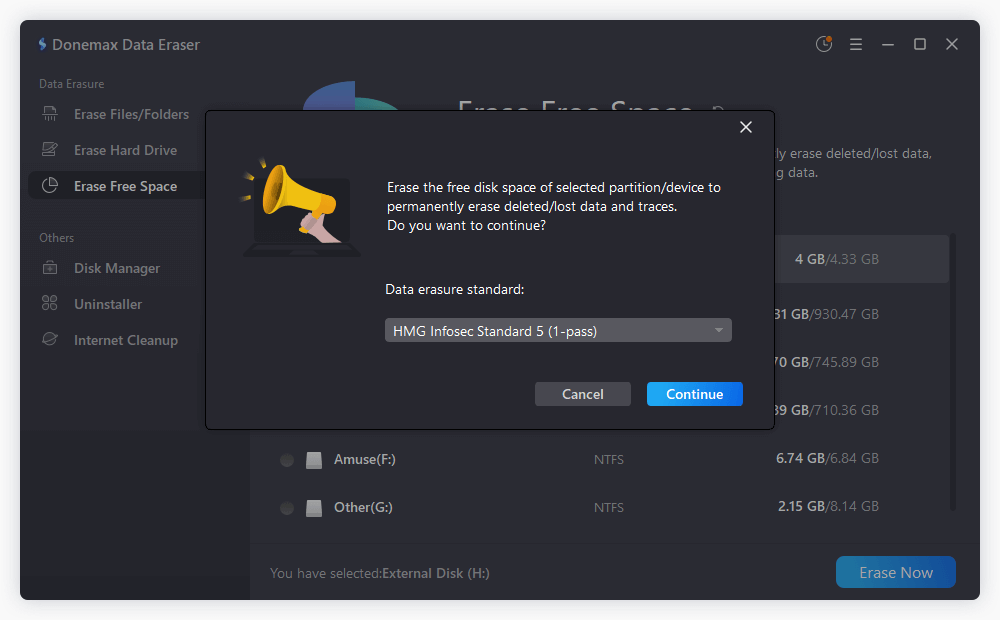
Task: Click the 745.89 GB size value
Action: (x=844, y=362)
